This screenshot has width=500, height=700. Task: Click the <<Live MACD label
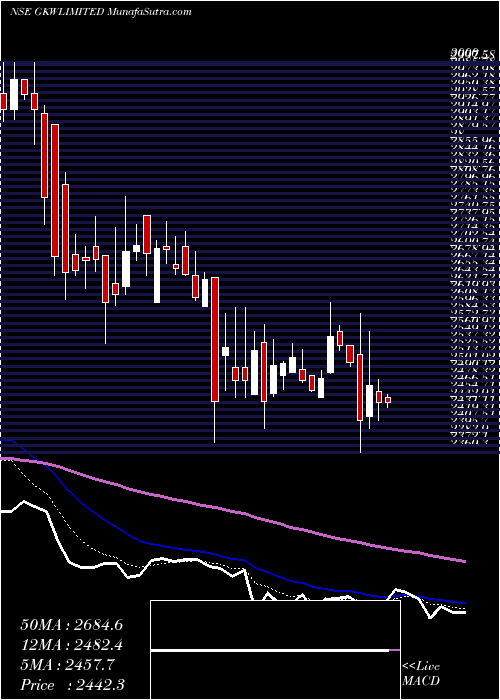pyautogui.click(x=421, y=674)
